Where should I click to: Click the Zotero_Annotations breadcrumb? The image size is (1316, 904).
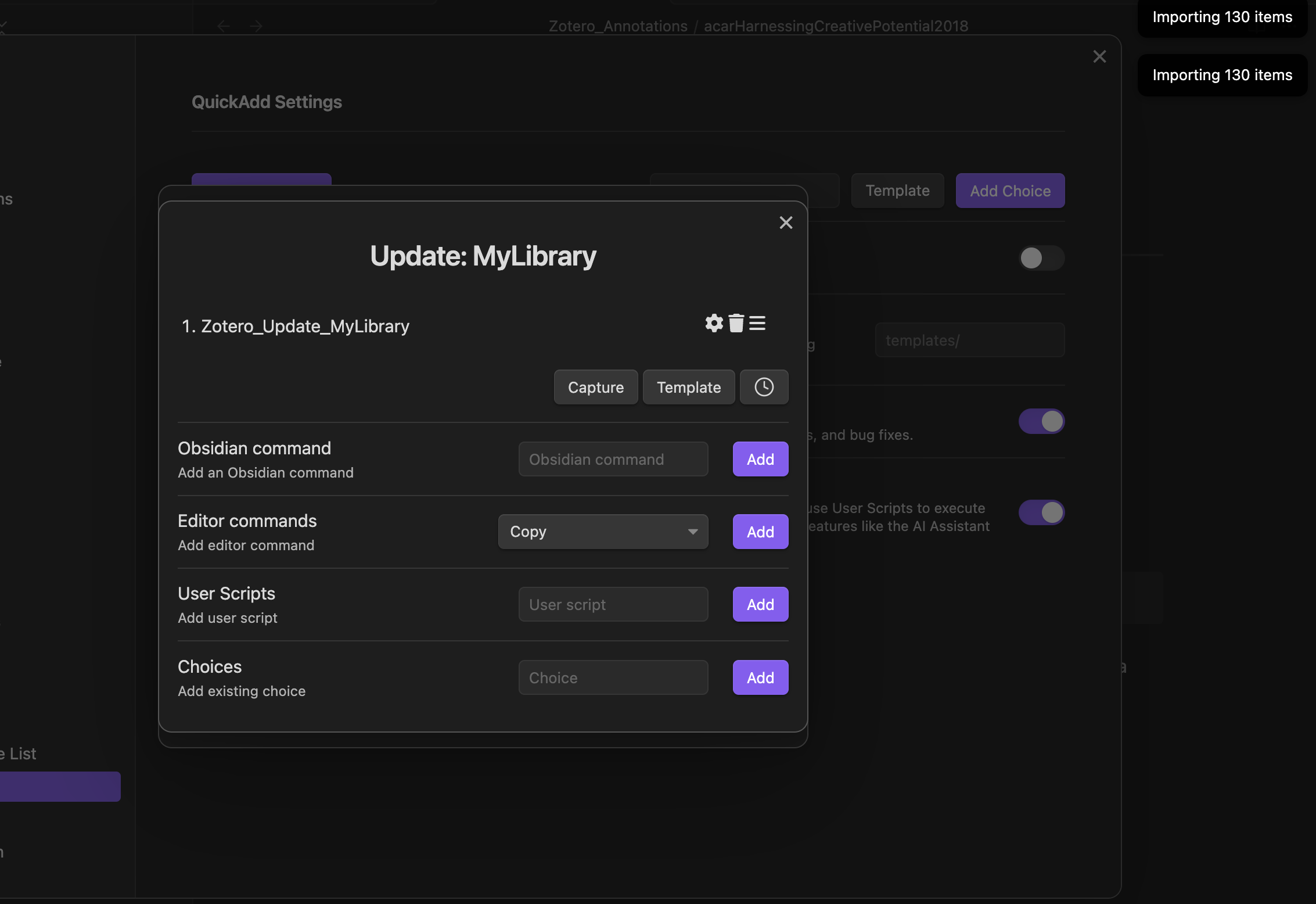[x=618, y=26]
